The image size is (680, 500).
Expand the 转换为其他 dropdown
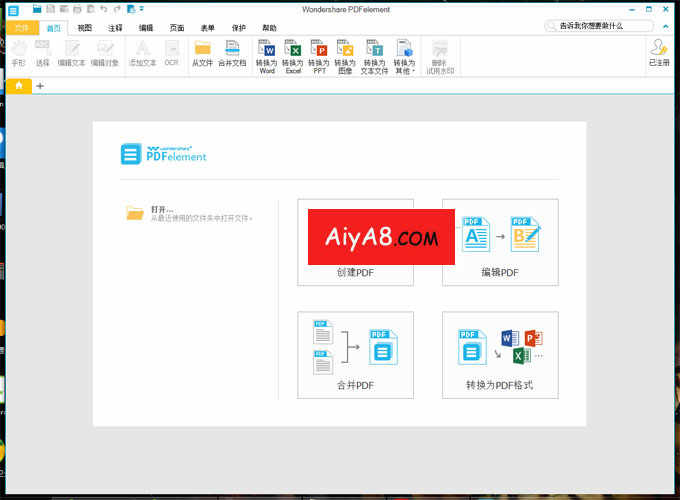click(404, 56)
